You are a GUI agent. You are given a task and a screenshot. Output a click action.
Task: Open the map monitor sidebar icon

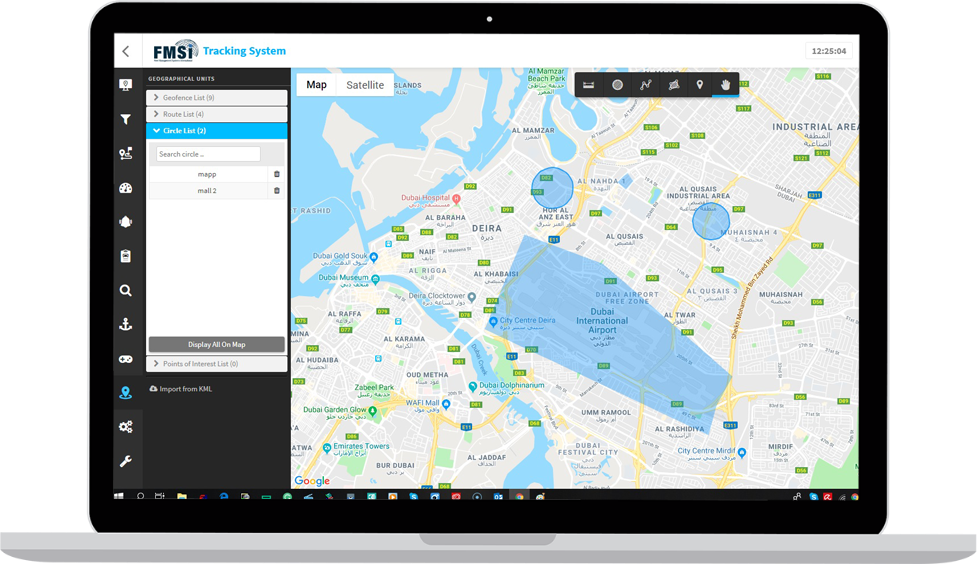click(126, 85)
